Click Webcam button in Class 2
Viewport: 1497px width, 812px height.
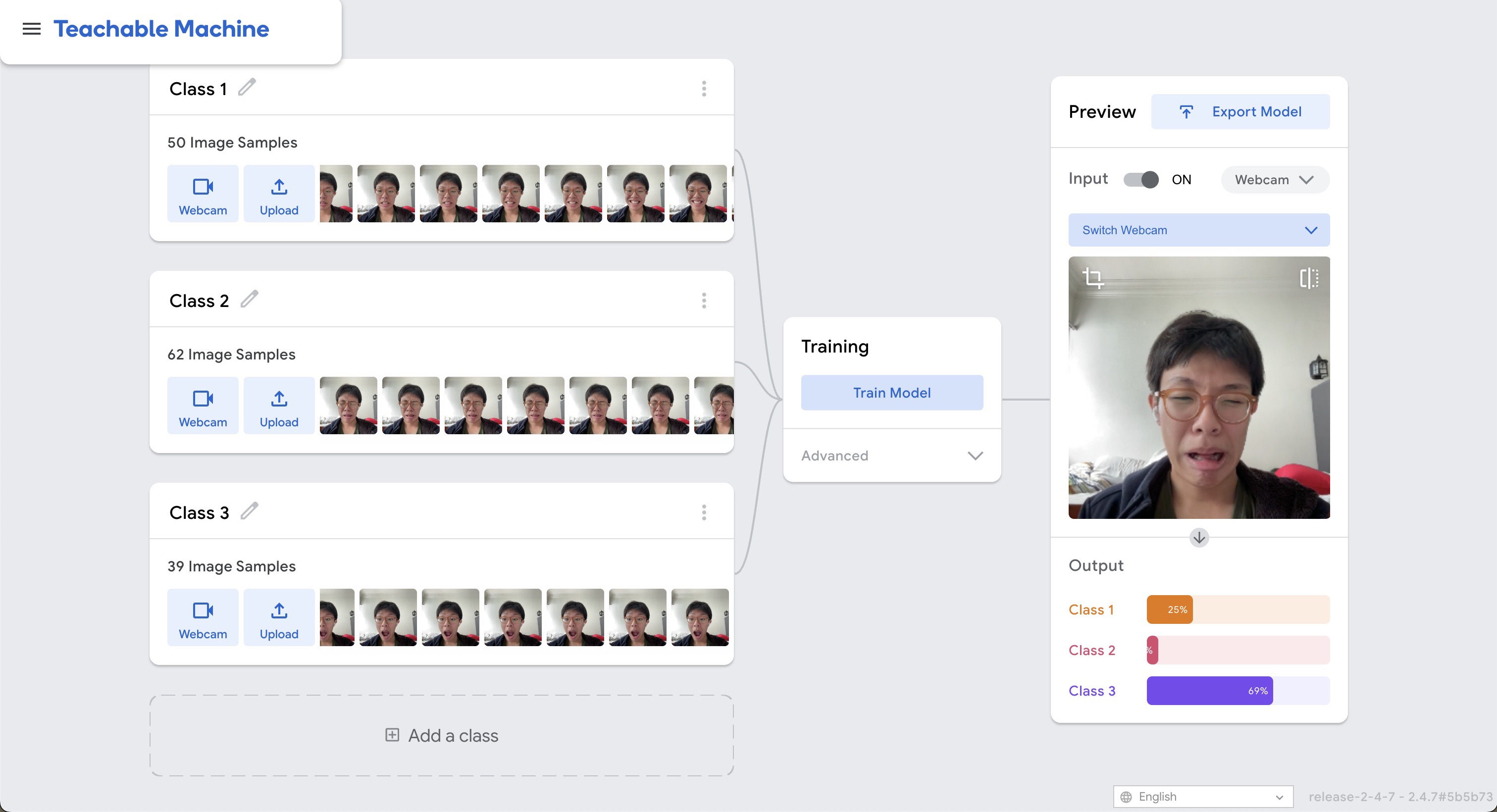[x=203, y=405]
